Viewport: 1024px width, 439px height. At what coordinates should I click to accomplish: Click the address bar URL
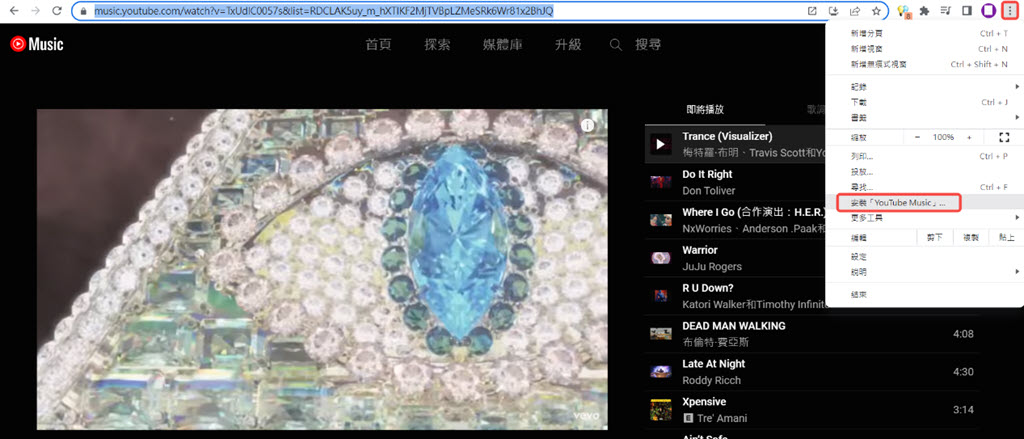point(324,11)
